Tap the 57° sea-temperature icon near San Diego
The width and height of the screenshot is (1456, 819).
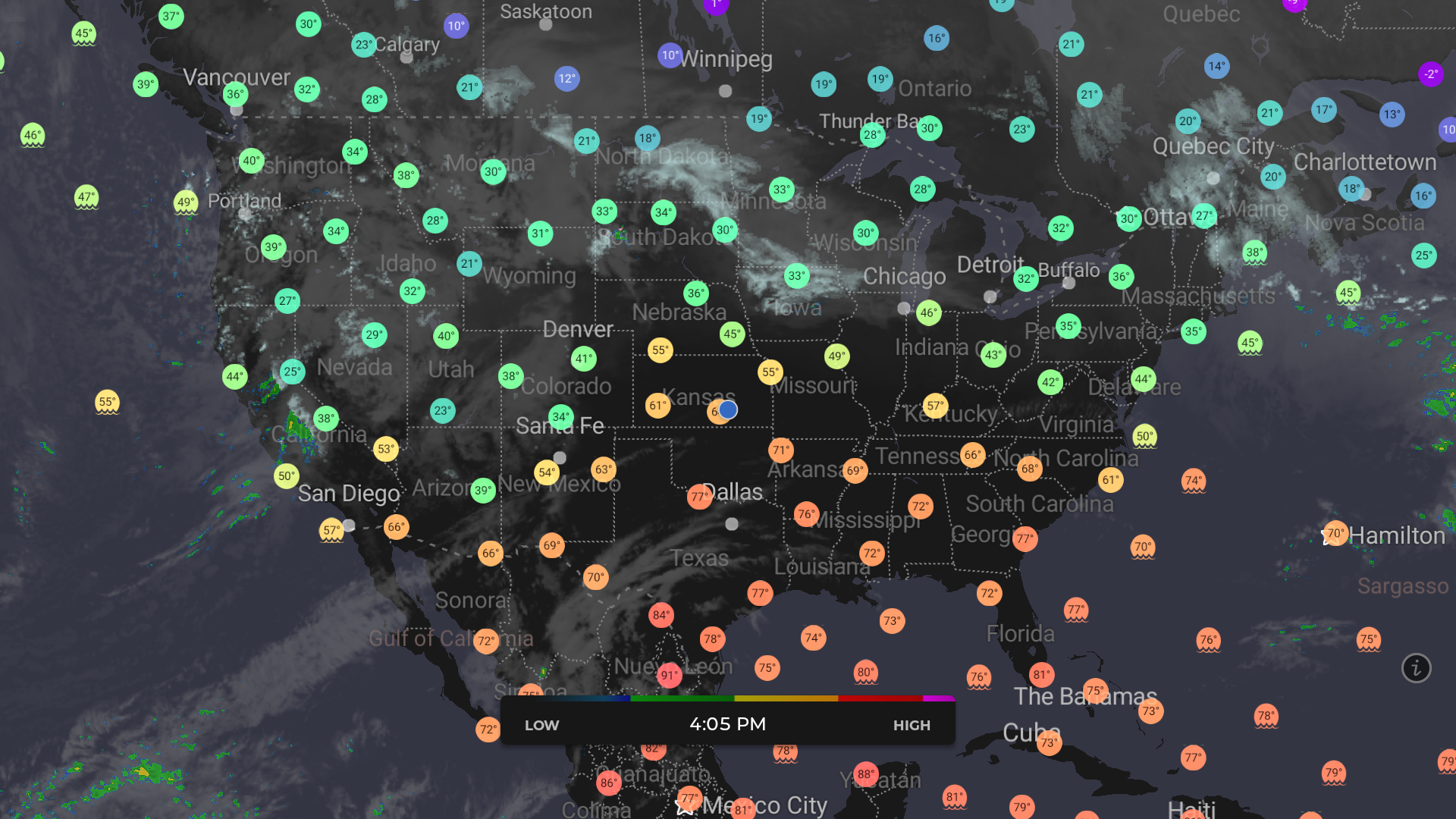pos(331,529)
